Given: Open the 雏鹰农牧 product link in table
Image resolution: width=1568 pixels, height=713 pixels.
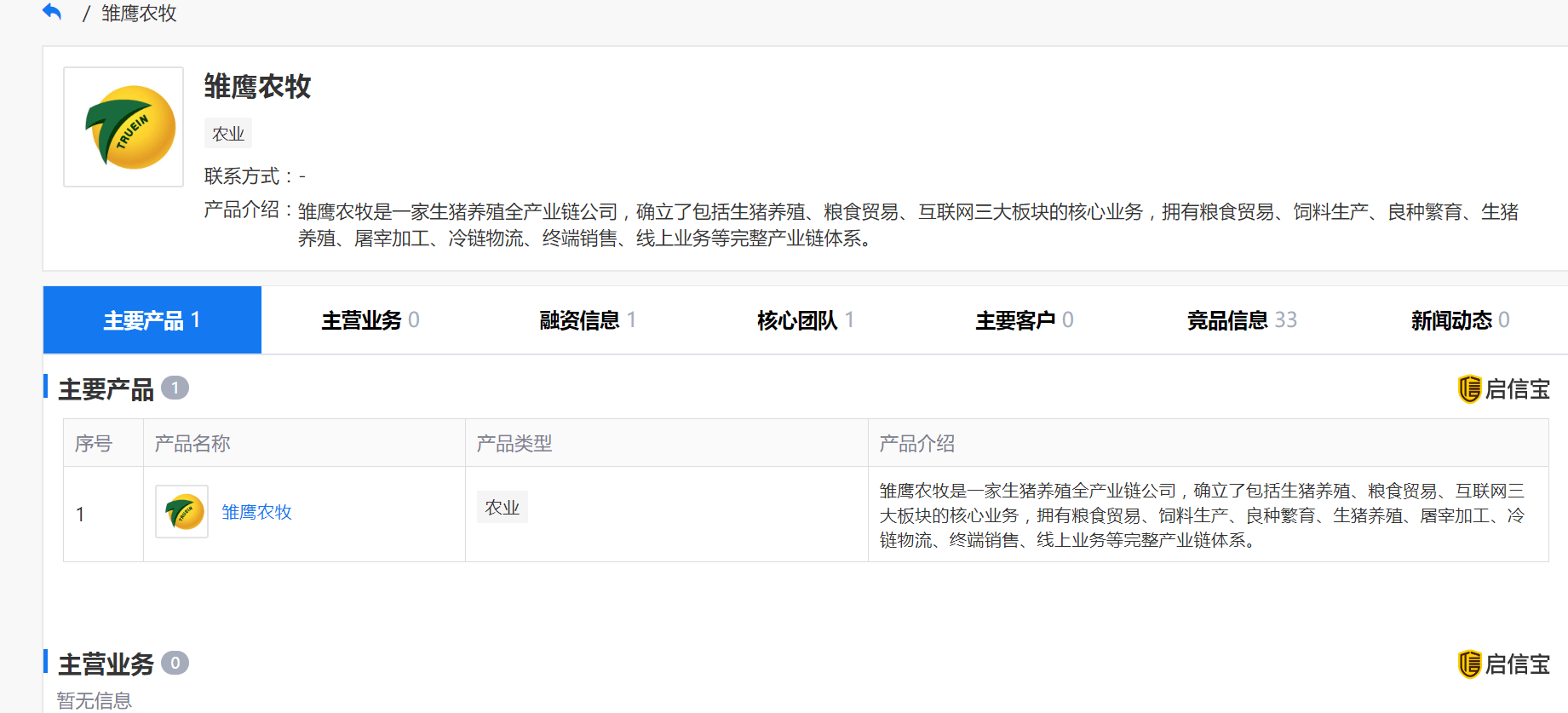Looking at the screenshot, I should [x=257, y=512].
